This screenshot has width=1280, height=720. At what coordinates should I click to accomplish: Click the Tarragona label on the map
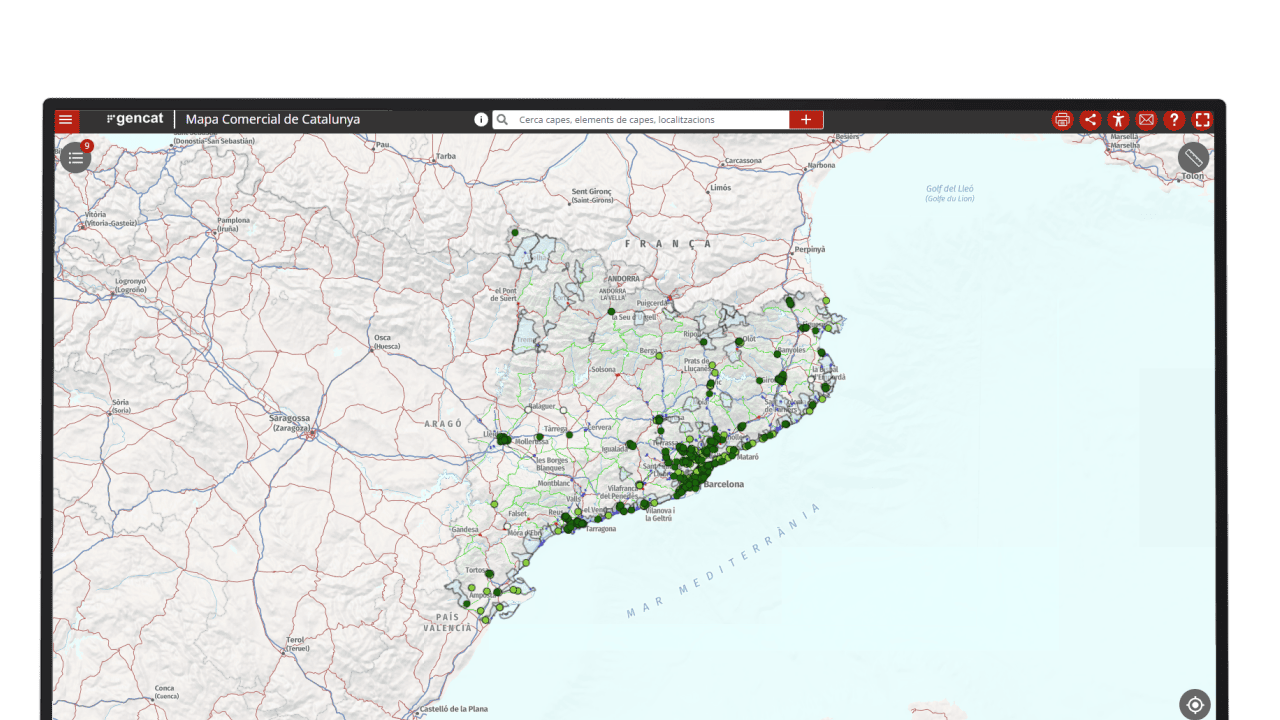coord(601,529)
